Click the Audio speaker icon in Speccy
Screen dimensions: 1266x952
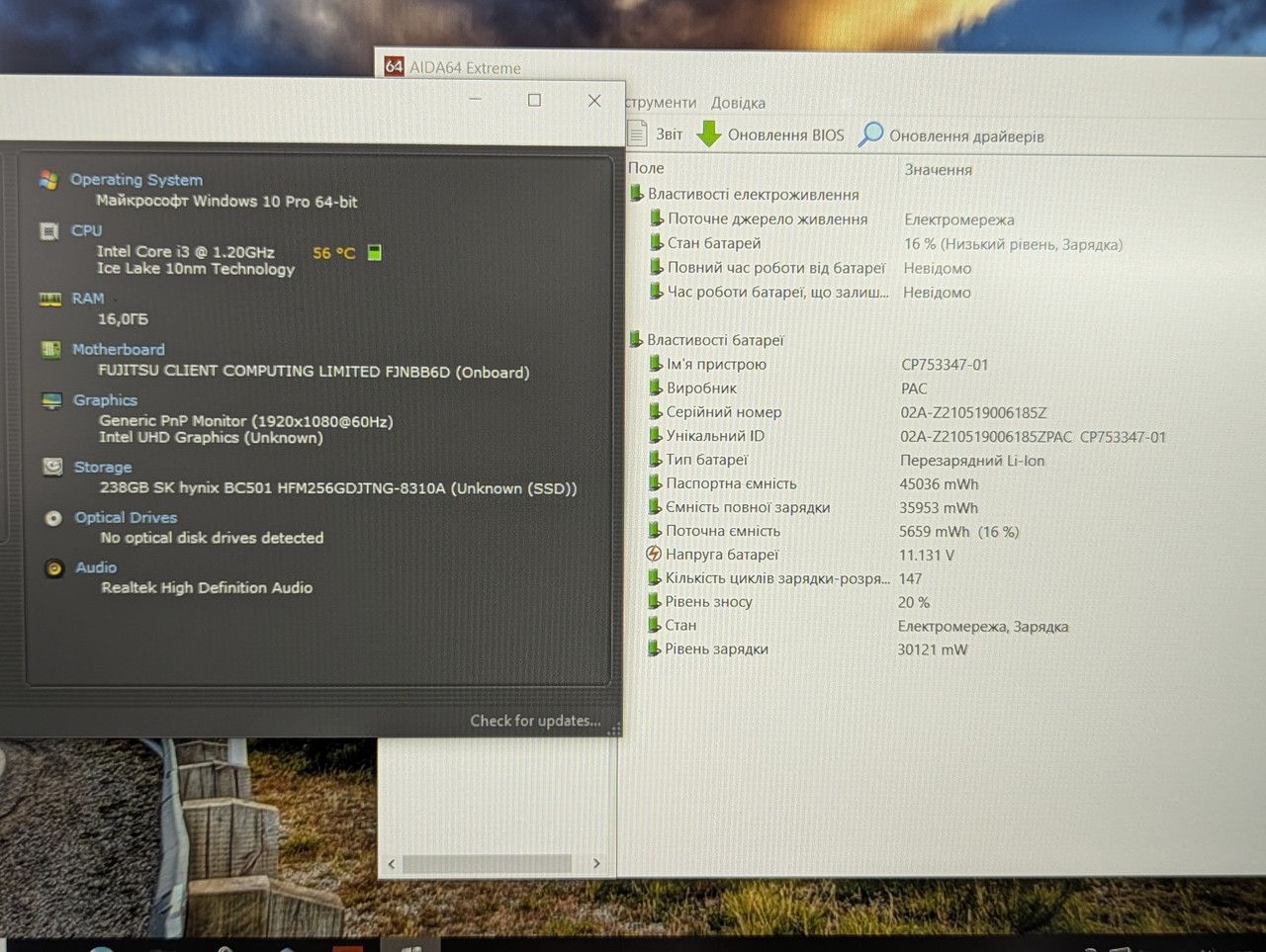tap(54, 568)
